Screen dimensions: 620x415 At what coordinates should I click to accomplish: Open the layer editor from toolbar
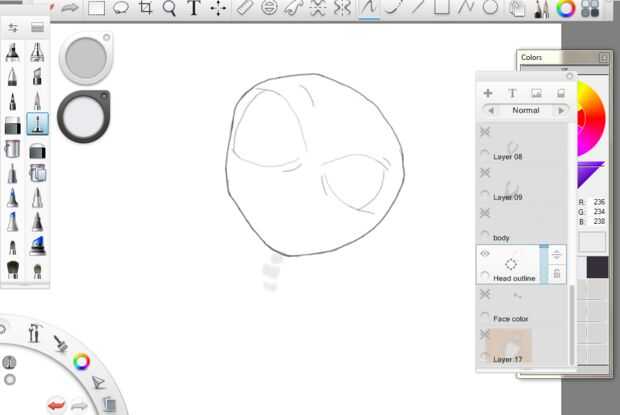[517, 9]
